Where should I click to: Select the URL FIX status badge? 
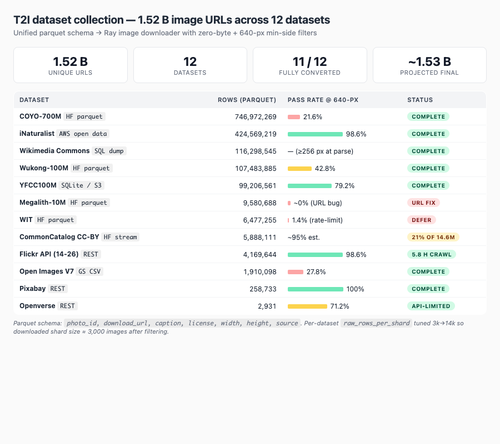click(423, 203)
